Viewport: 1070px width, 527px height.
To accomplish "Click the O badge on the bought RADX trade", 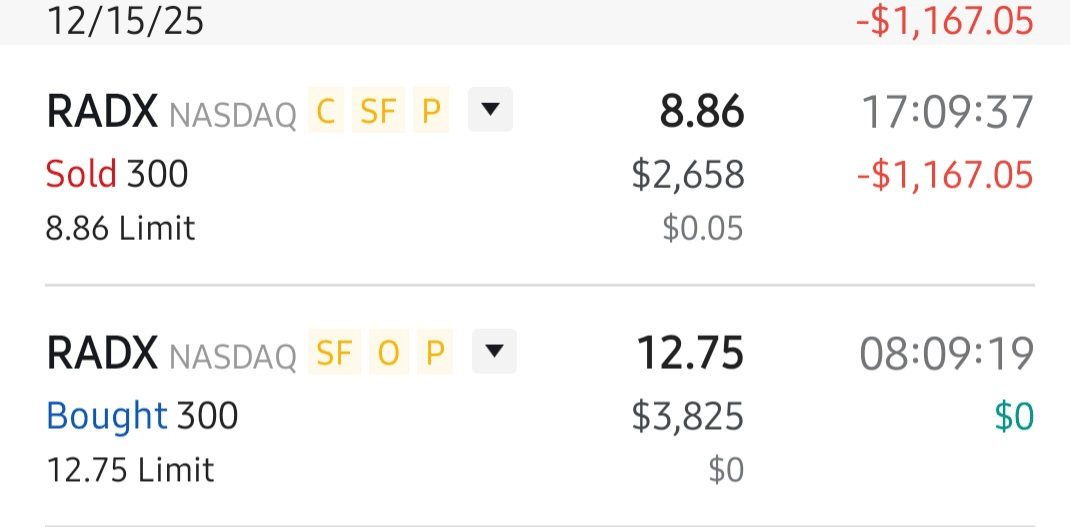I will tap(387, 352).
